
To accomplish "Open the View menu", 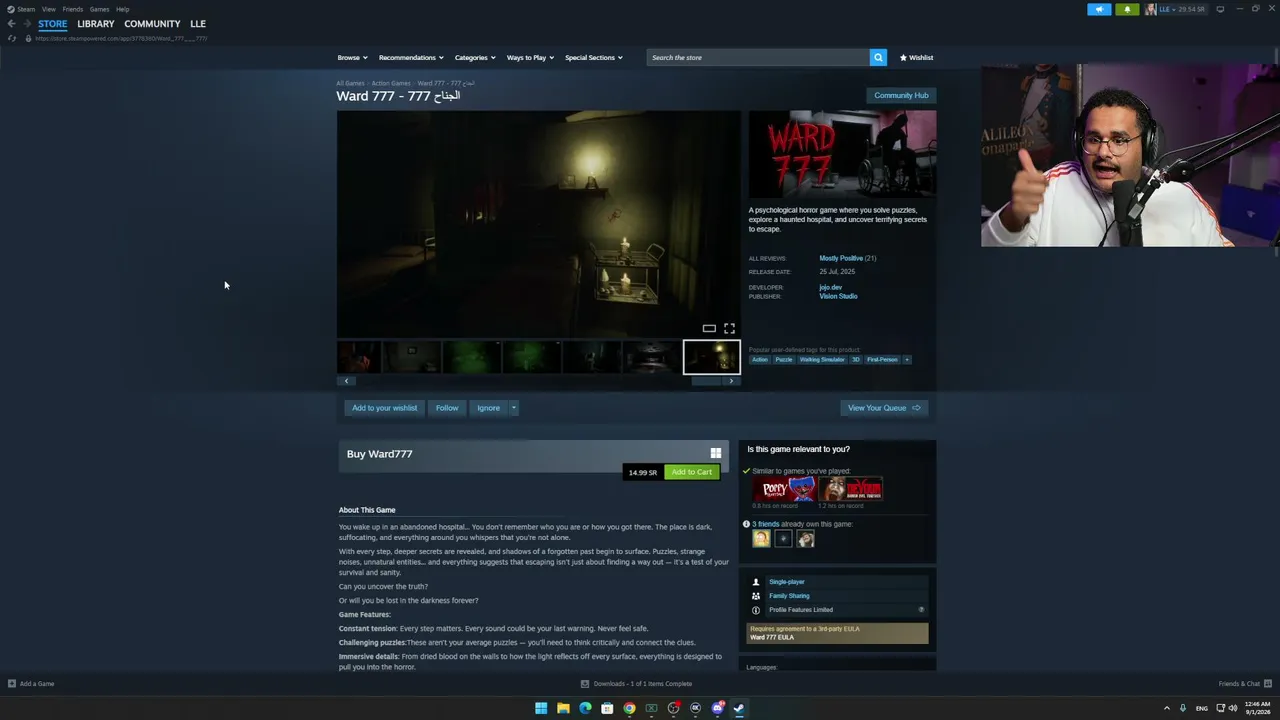I will pos(48,9).
